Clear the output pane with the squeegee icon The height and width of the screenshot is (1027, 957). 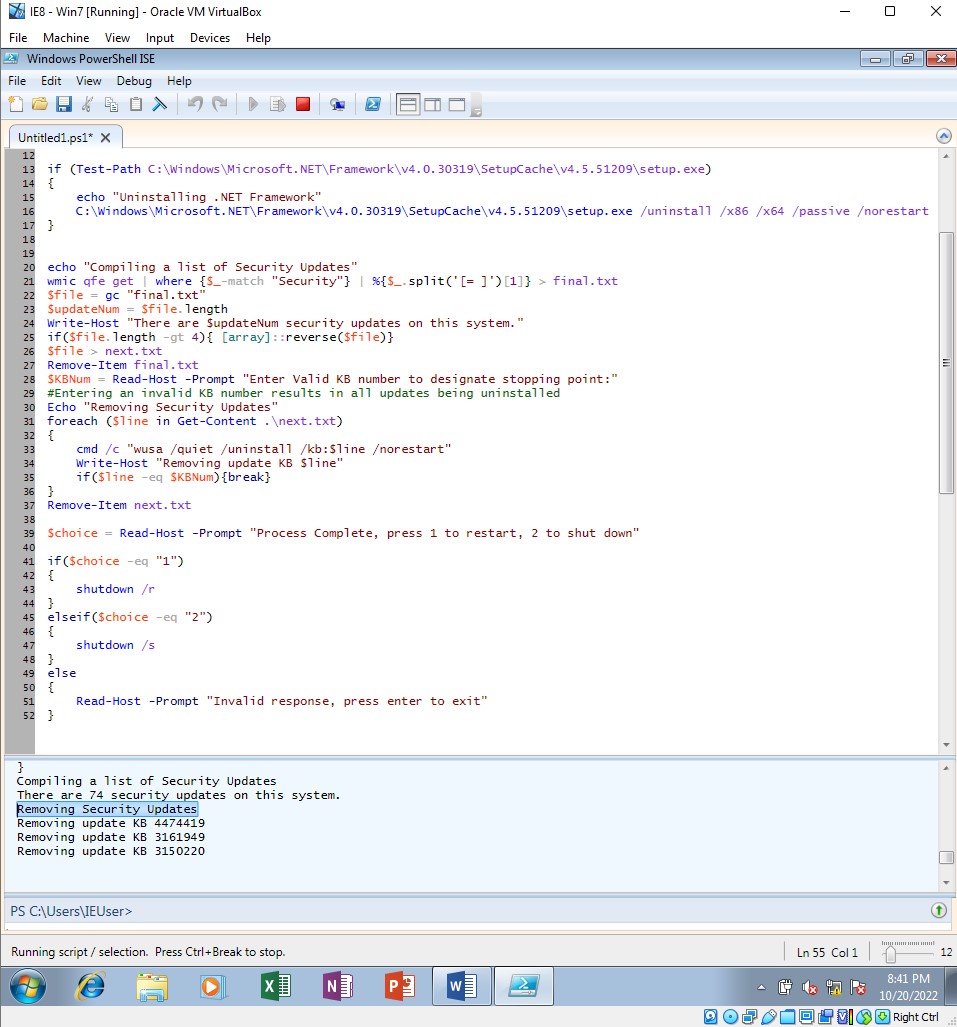[159, 104]
